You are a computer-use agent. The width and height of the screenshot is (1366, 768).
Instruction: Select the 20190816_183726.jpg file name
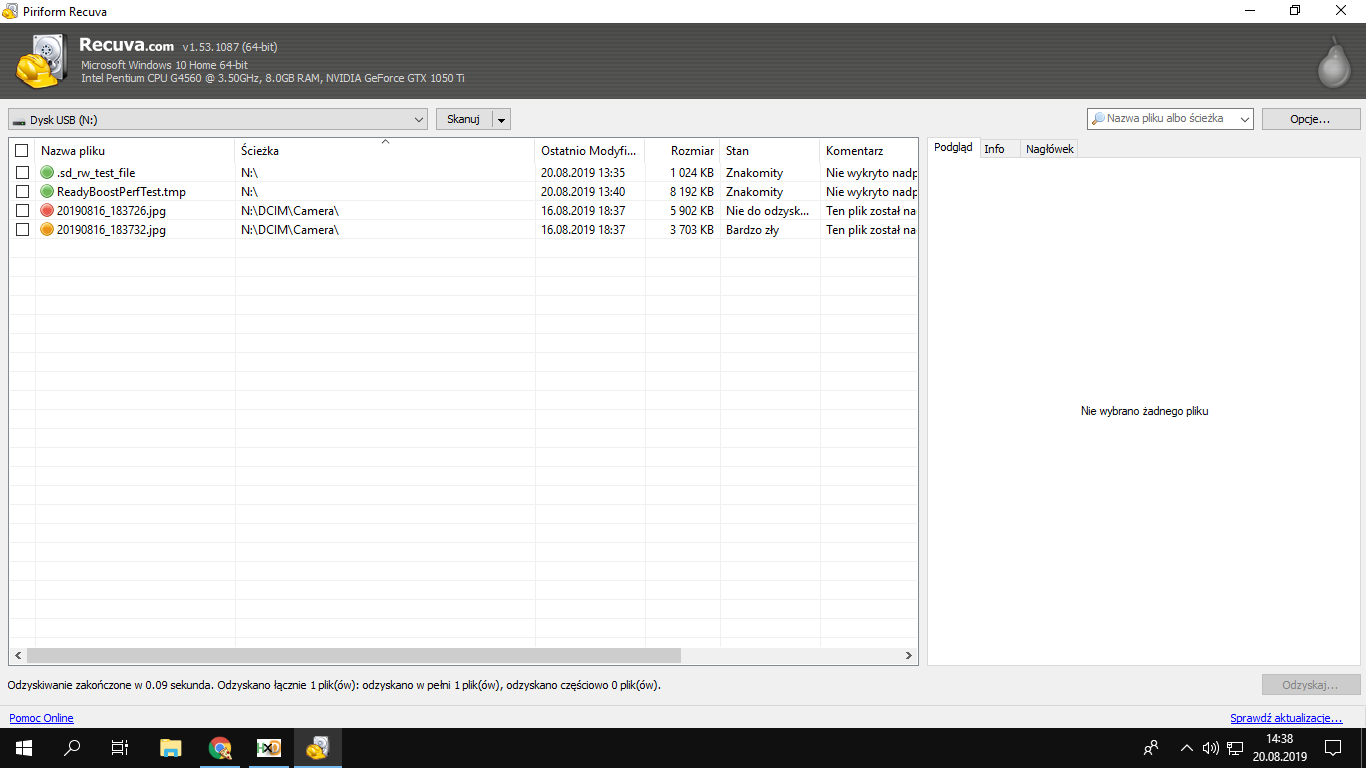point(111,211)
